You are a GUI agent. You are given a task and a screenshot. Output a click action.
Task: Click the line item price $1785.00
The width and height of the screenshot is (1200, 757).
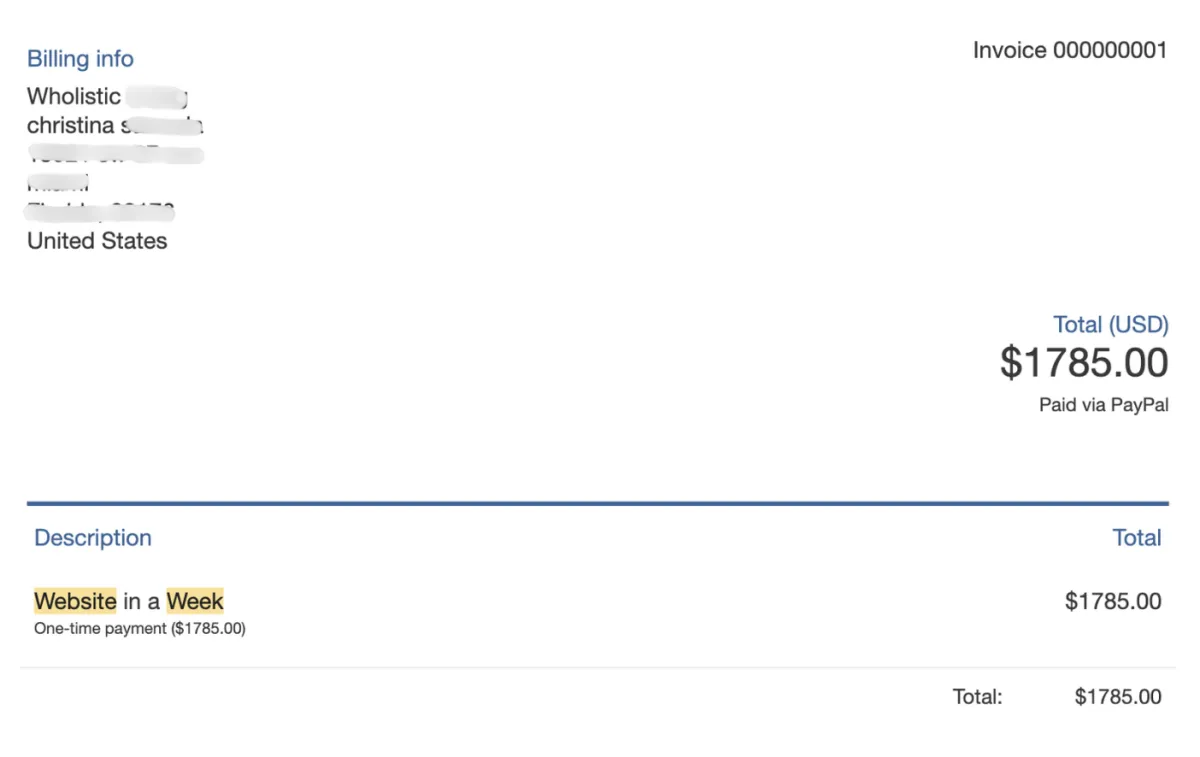coord(1113,601)
